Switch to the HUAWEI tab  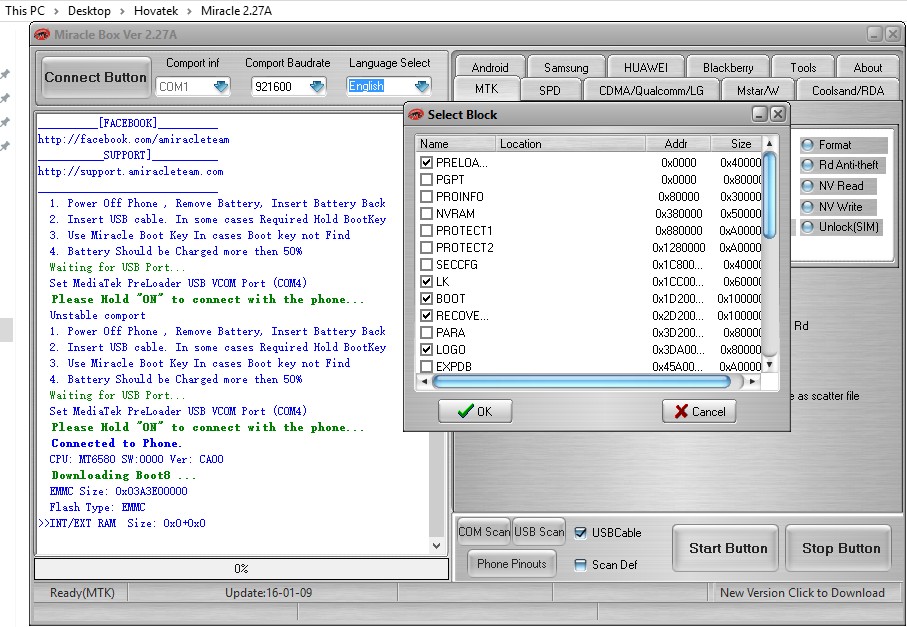tap(646, 68)
